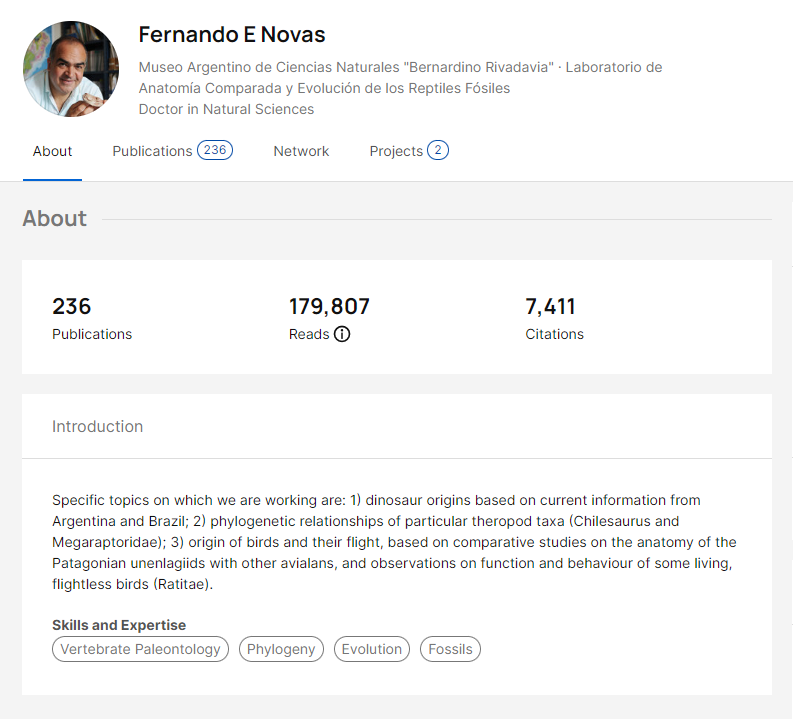Click the Skills and Expertise heading
The image size is (793, 719).
tap(119, 625)
